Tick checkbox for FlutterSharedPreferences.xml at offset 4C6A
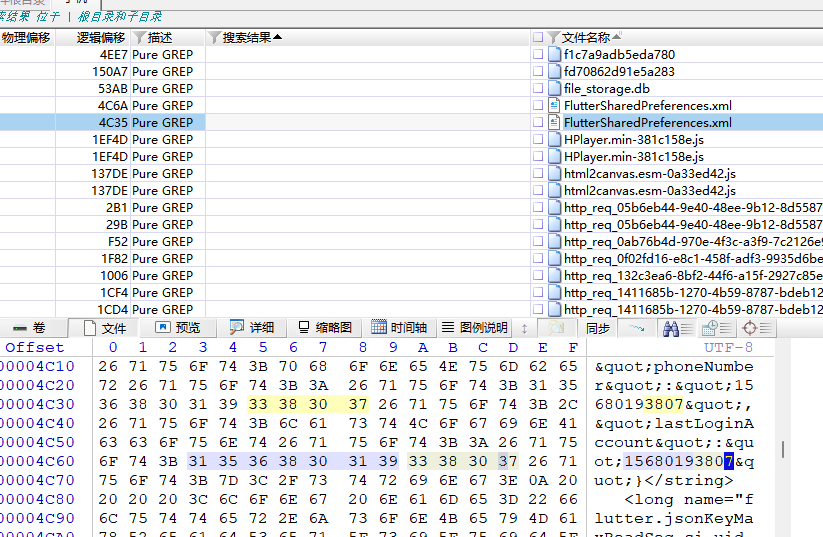Image resolution: width=823 pixels, height=537 pixels. coord(538,105)
